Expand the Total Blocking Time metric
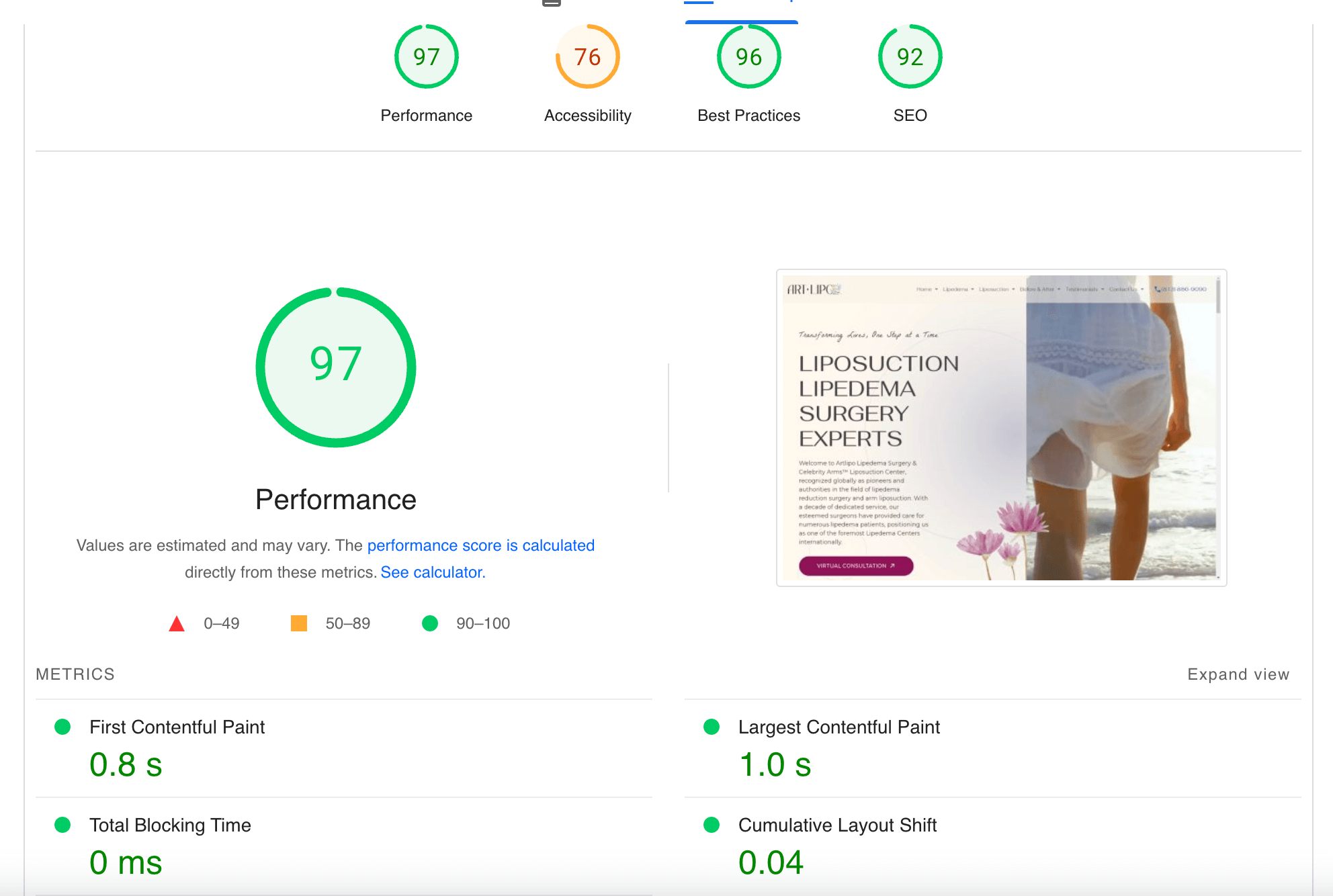Image resolution: width=1333 pixels, height=896 pixels. click(170, 825)
